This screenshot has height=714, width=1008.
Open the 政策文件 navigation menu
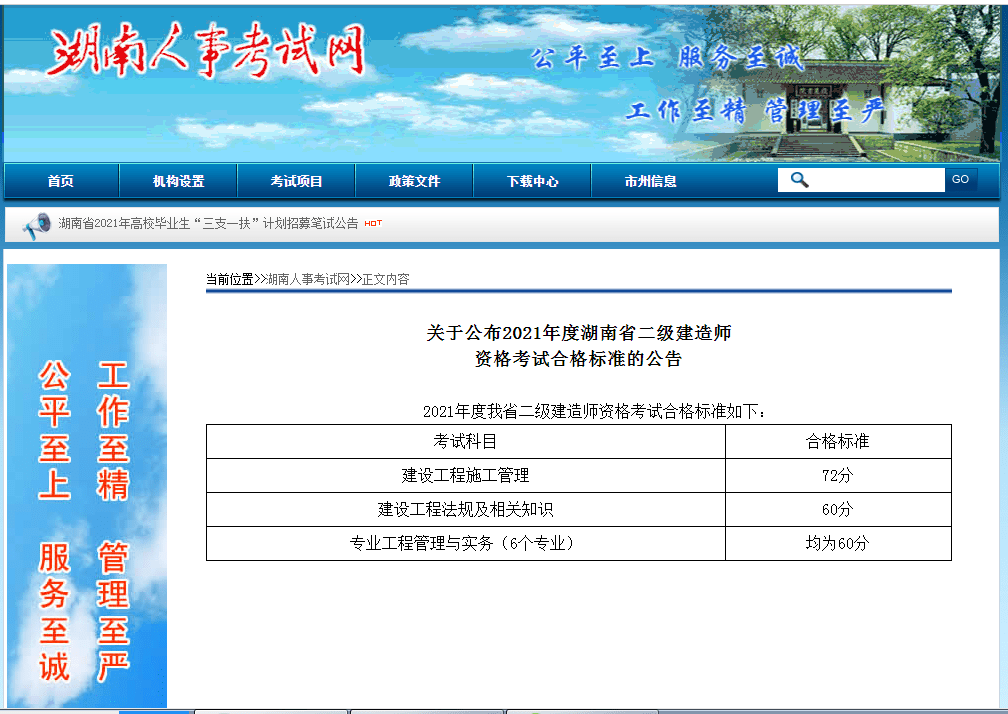coord(414,180)
